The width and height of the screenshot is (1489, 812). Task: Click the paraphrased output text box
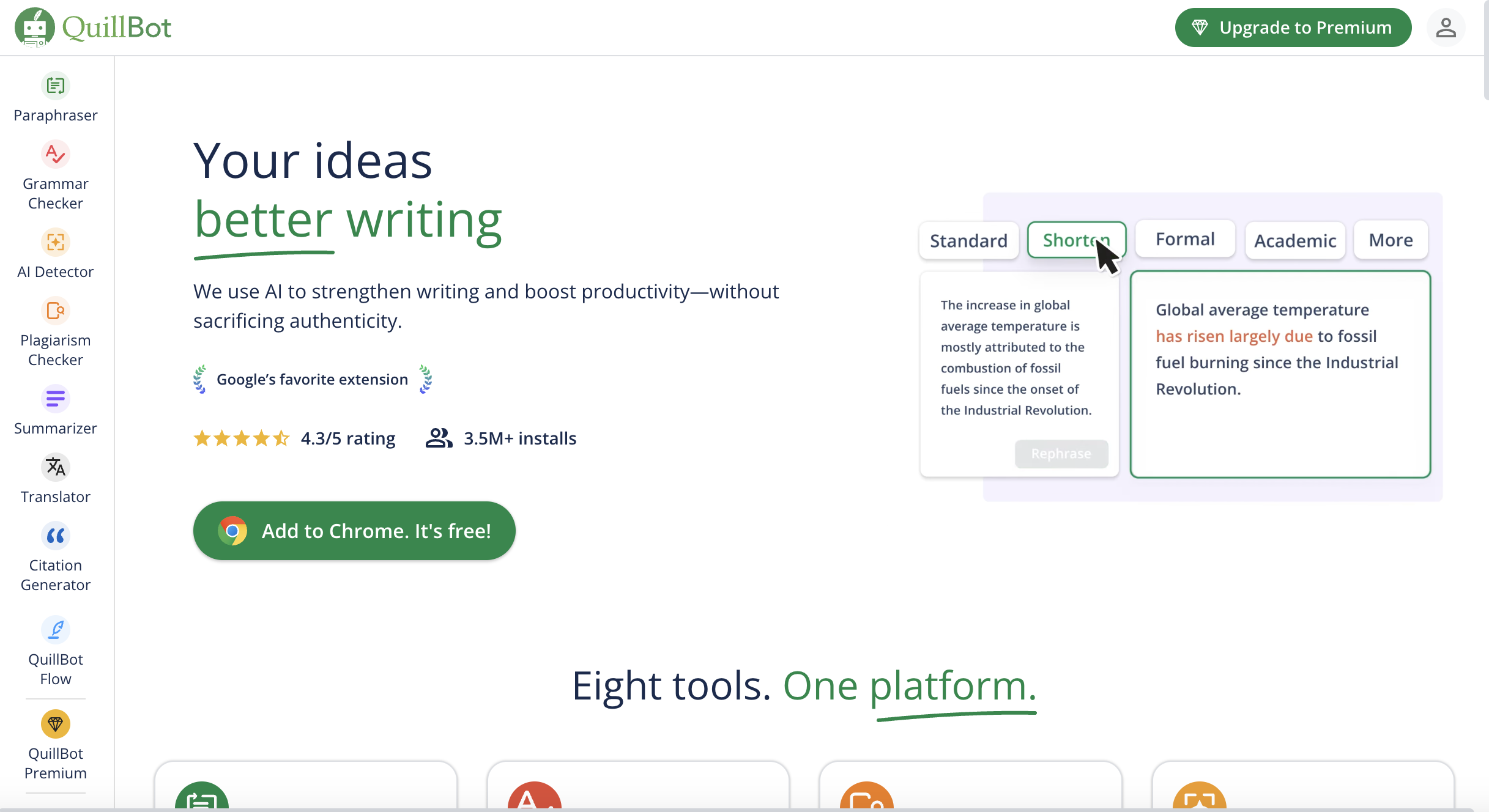1280,374
